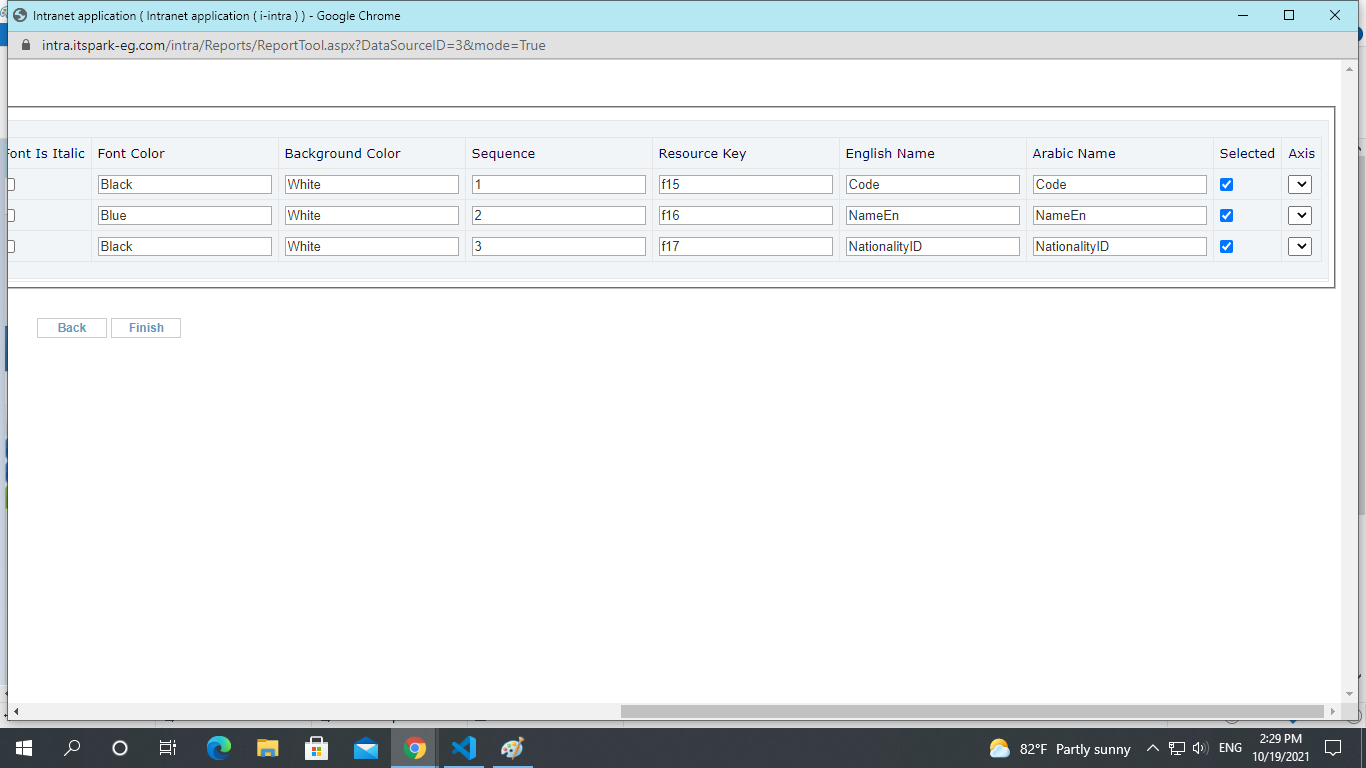1366x768 pixels.
Task: Uncheck Selected checkbox for NameEn row
Action: [1226, 215]
